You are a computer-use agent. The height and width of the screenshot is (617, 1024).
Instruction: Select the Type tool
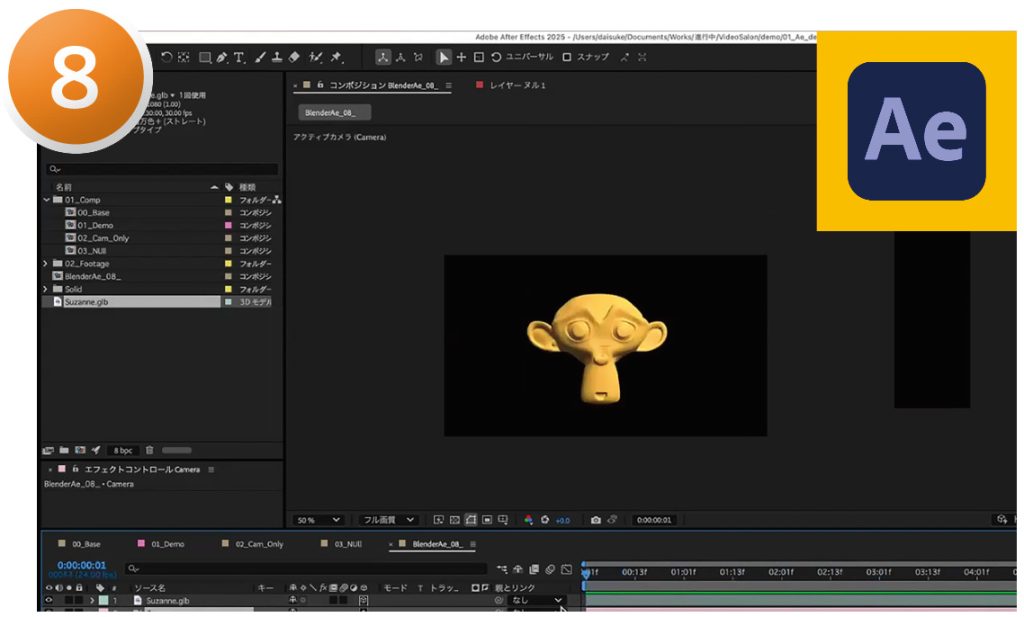[240, 57]
